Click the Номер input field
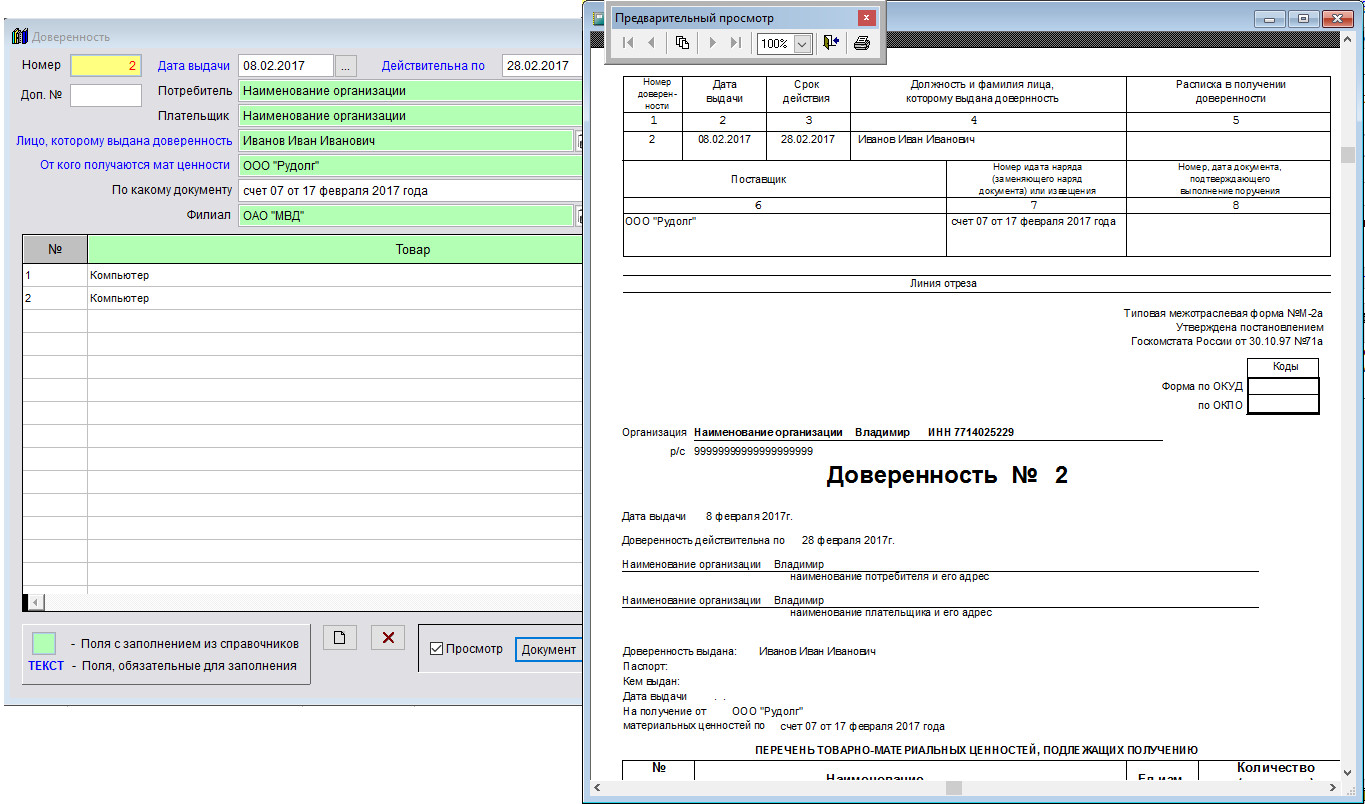This screenshot has height=804, width=1365. 105,66
